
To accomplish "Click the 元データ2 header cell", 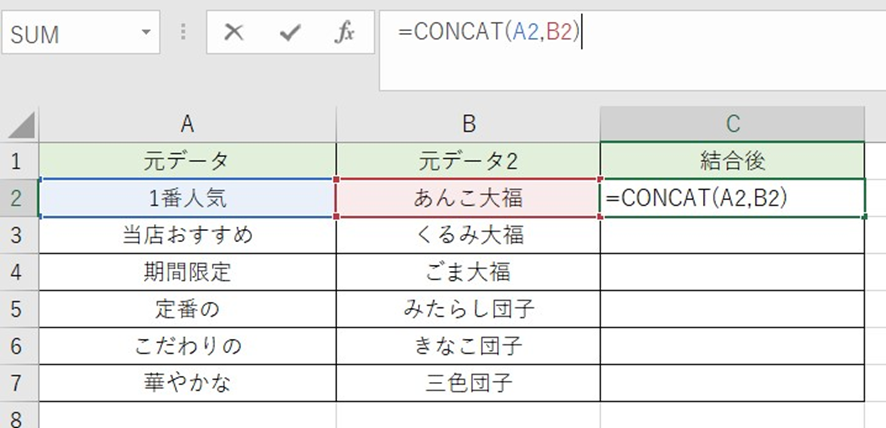I will pyautogui.click(x=468, y=160).
